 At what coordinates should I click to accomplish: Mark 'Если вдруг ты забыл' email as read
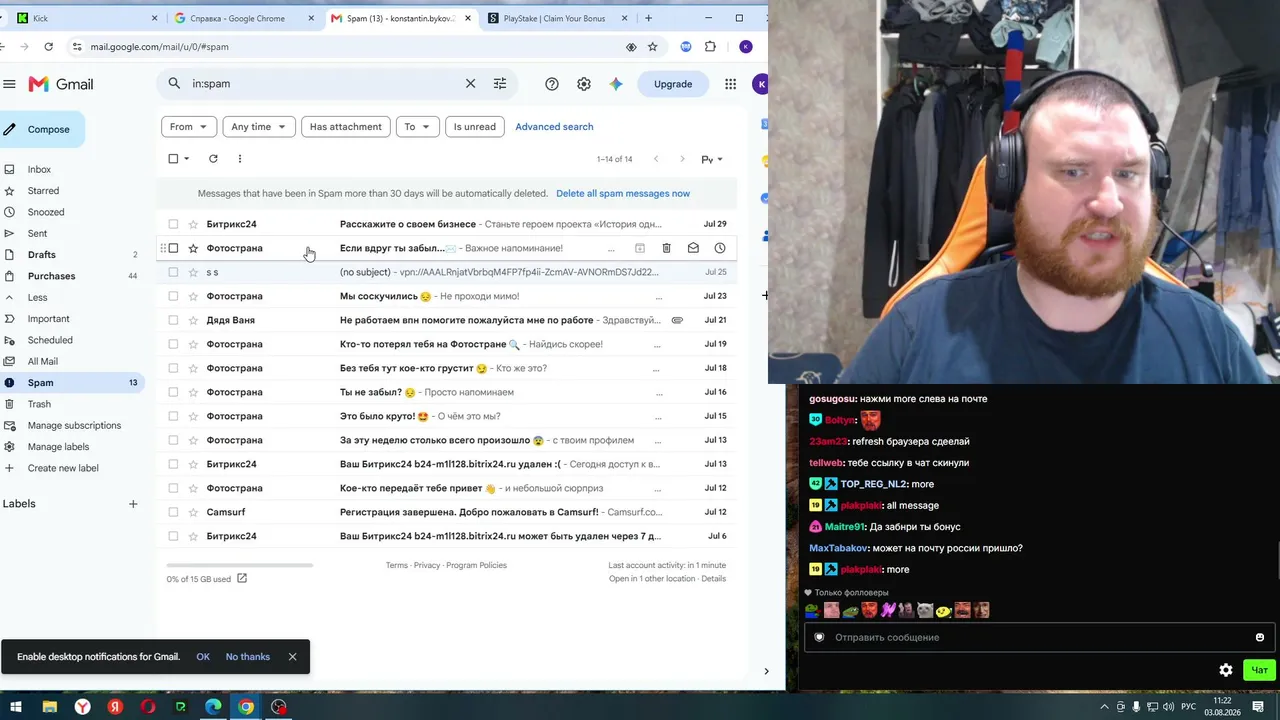pyautogui.click(x=693, y=248)
